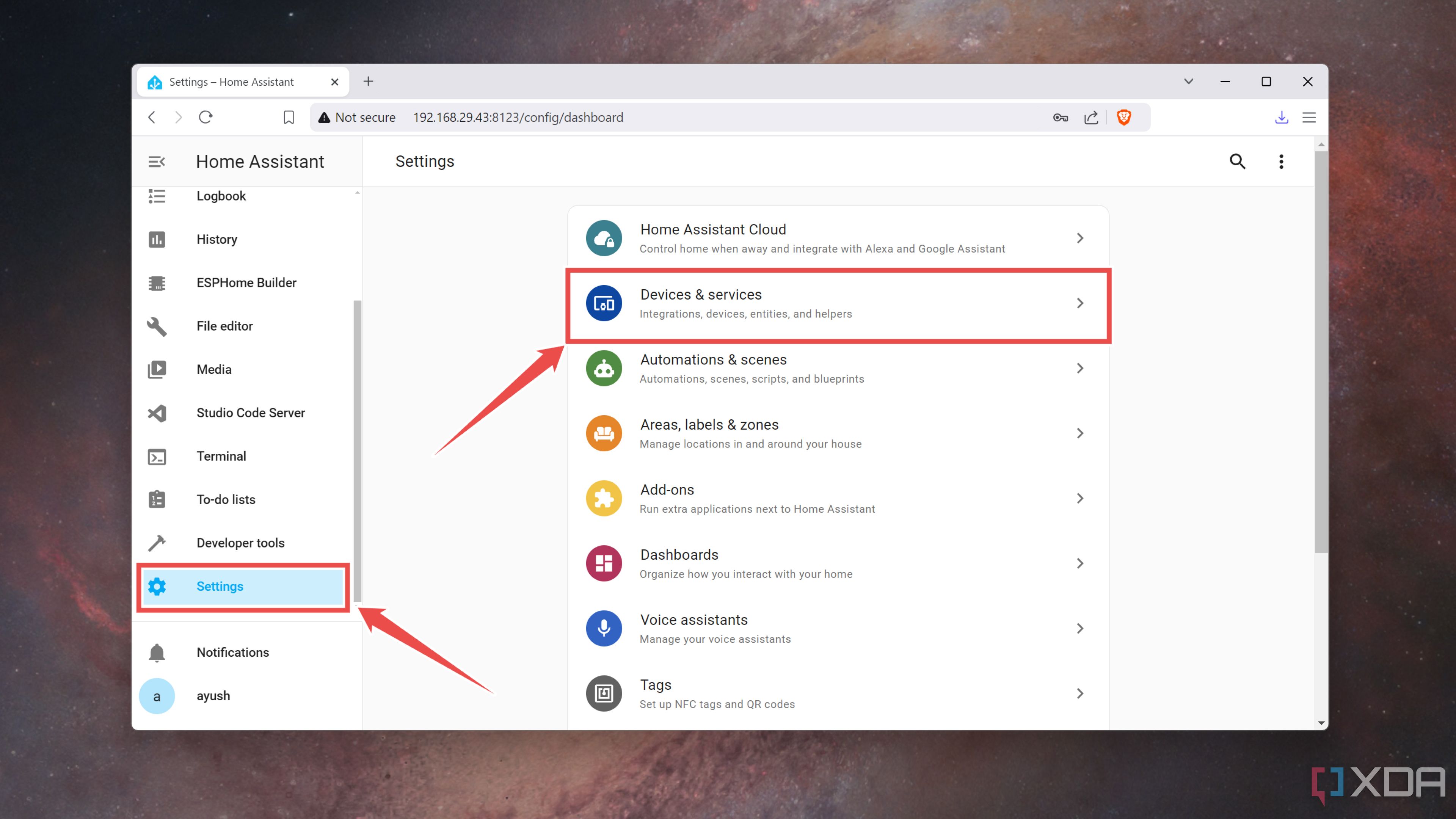
Task: Click the Settings menu item
Action: 219,586
